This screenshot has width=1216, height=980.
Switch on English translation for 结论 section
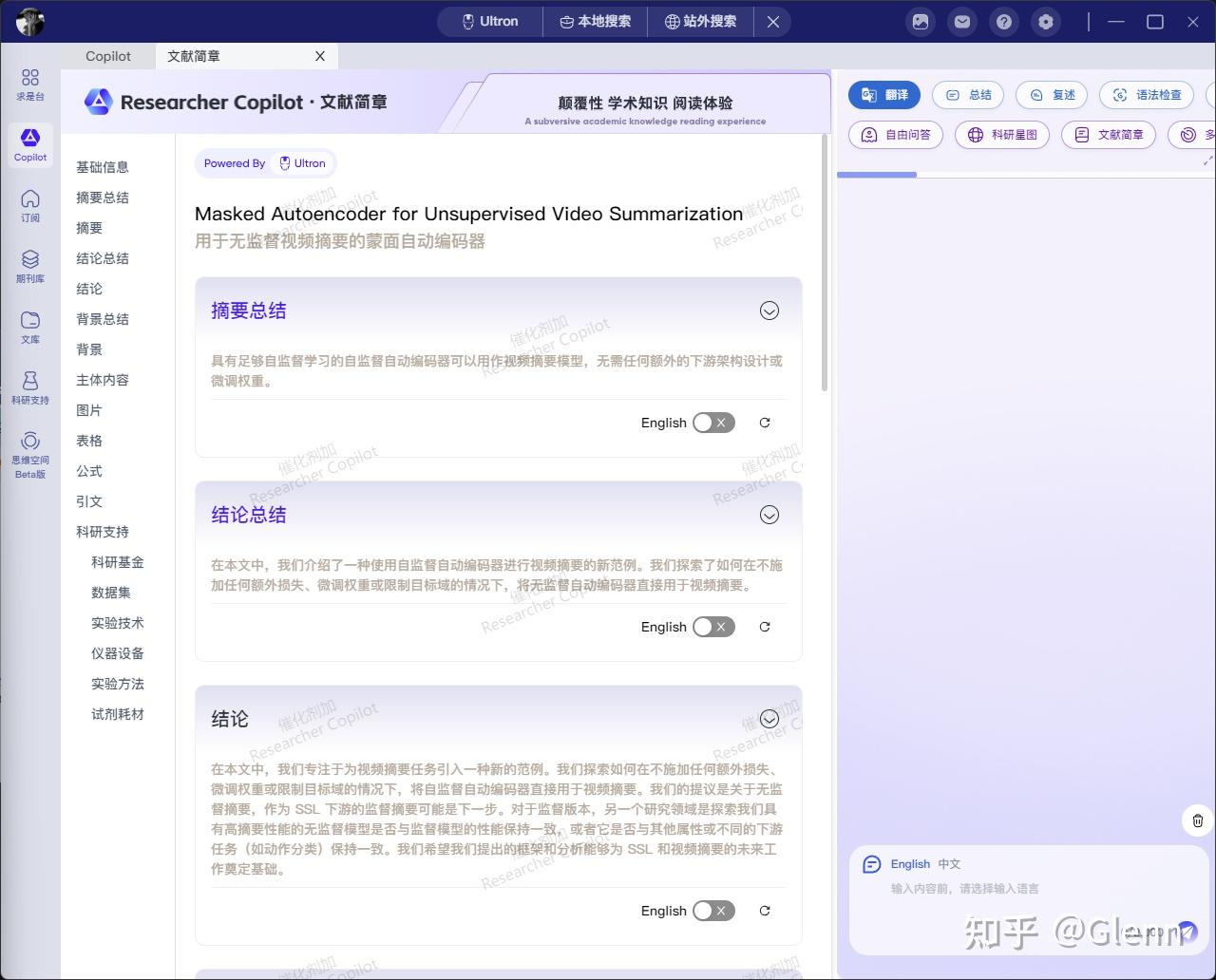[713, 911]
